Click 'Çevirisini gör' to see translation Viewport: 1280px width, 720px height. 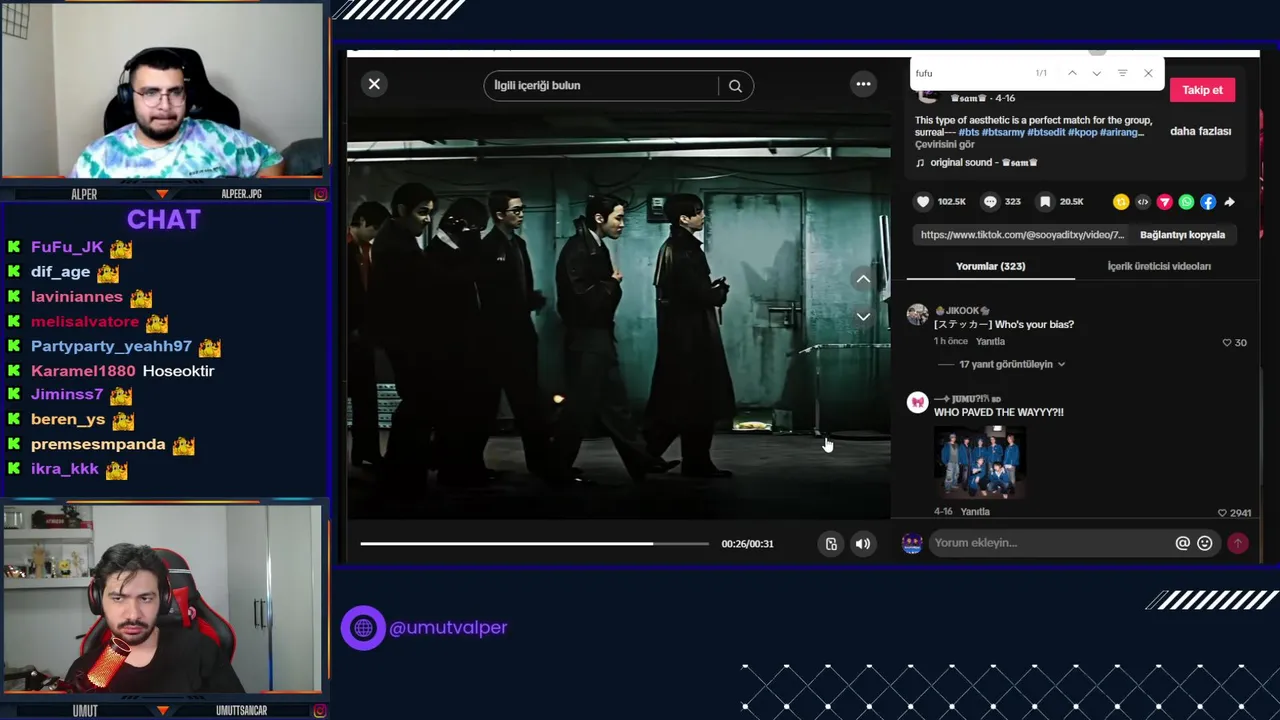[944, 145]
